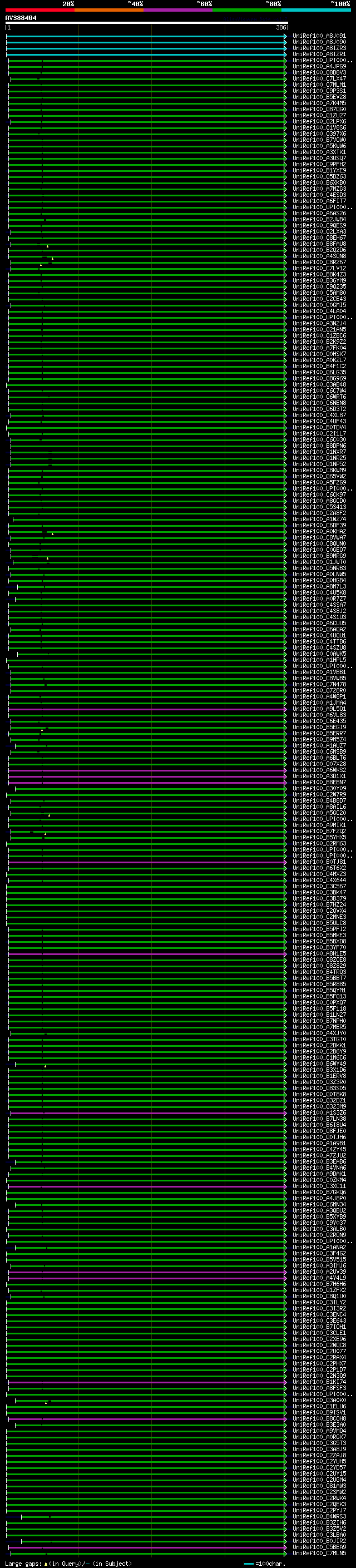Select label UniRef100_C7N478
This screenshot has height=1568, width=356.
pyautogui.click(x=319, y=685)
